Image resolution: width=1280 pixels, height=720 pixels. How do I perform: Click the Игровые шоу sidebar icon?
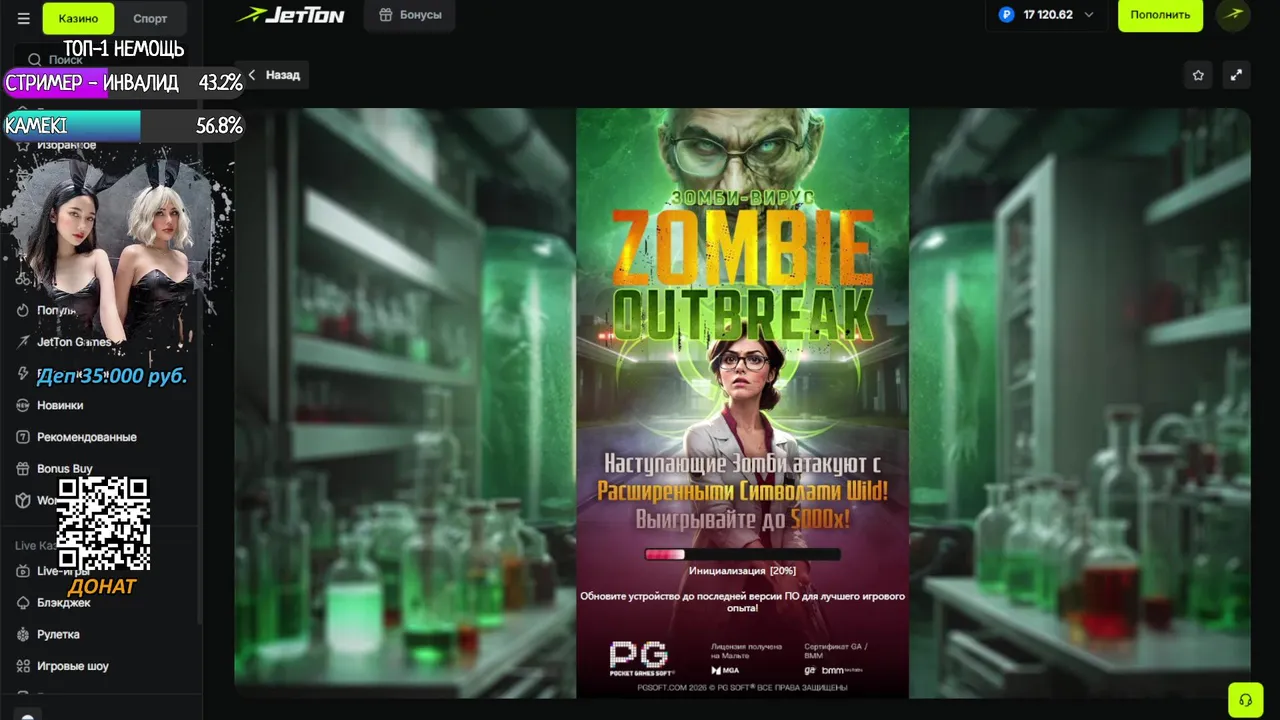tap(23, 666)
